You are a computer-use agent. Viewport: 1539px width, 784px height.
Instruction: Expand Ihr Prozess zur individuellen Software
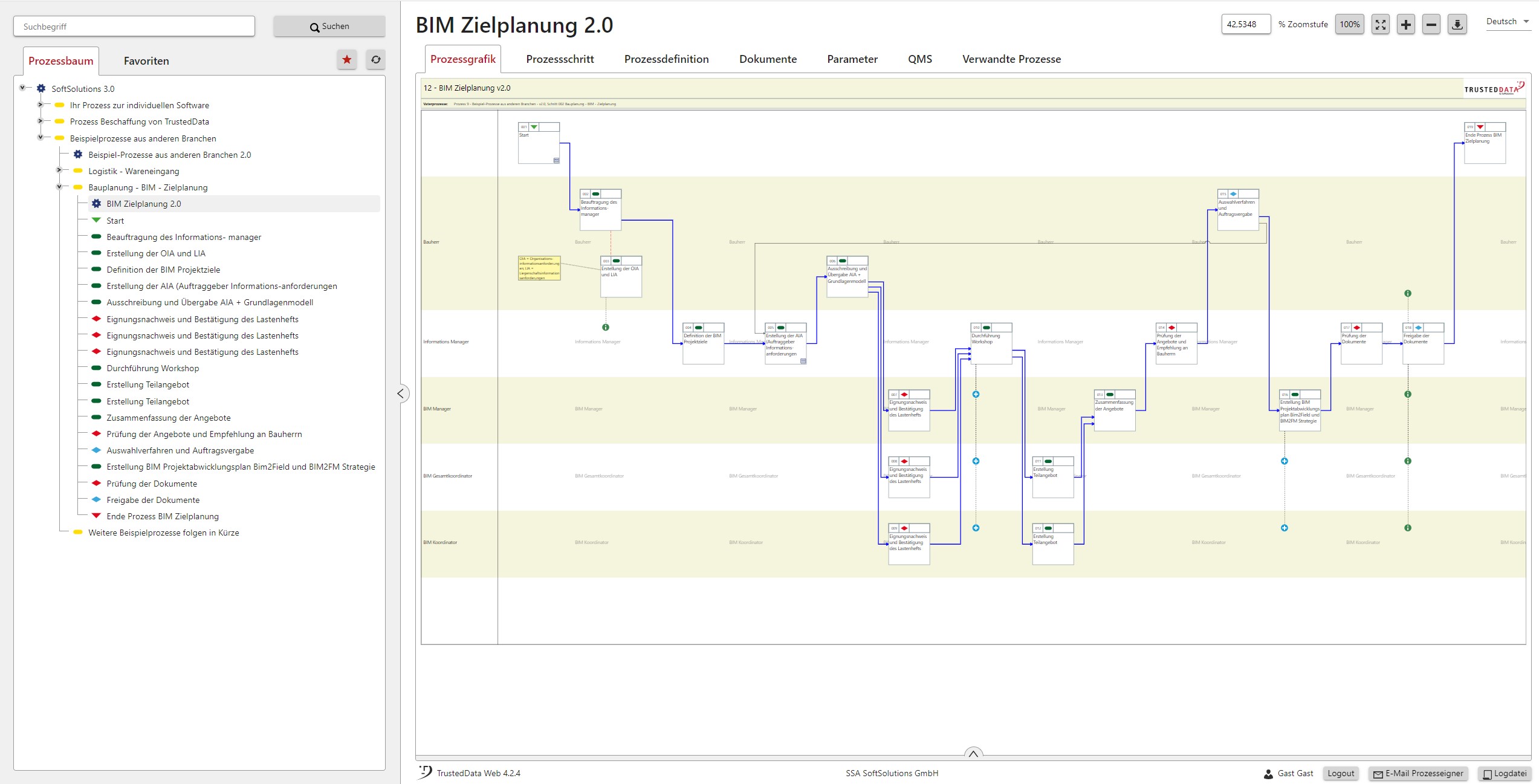40,105
